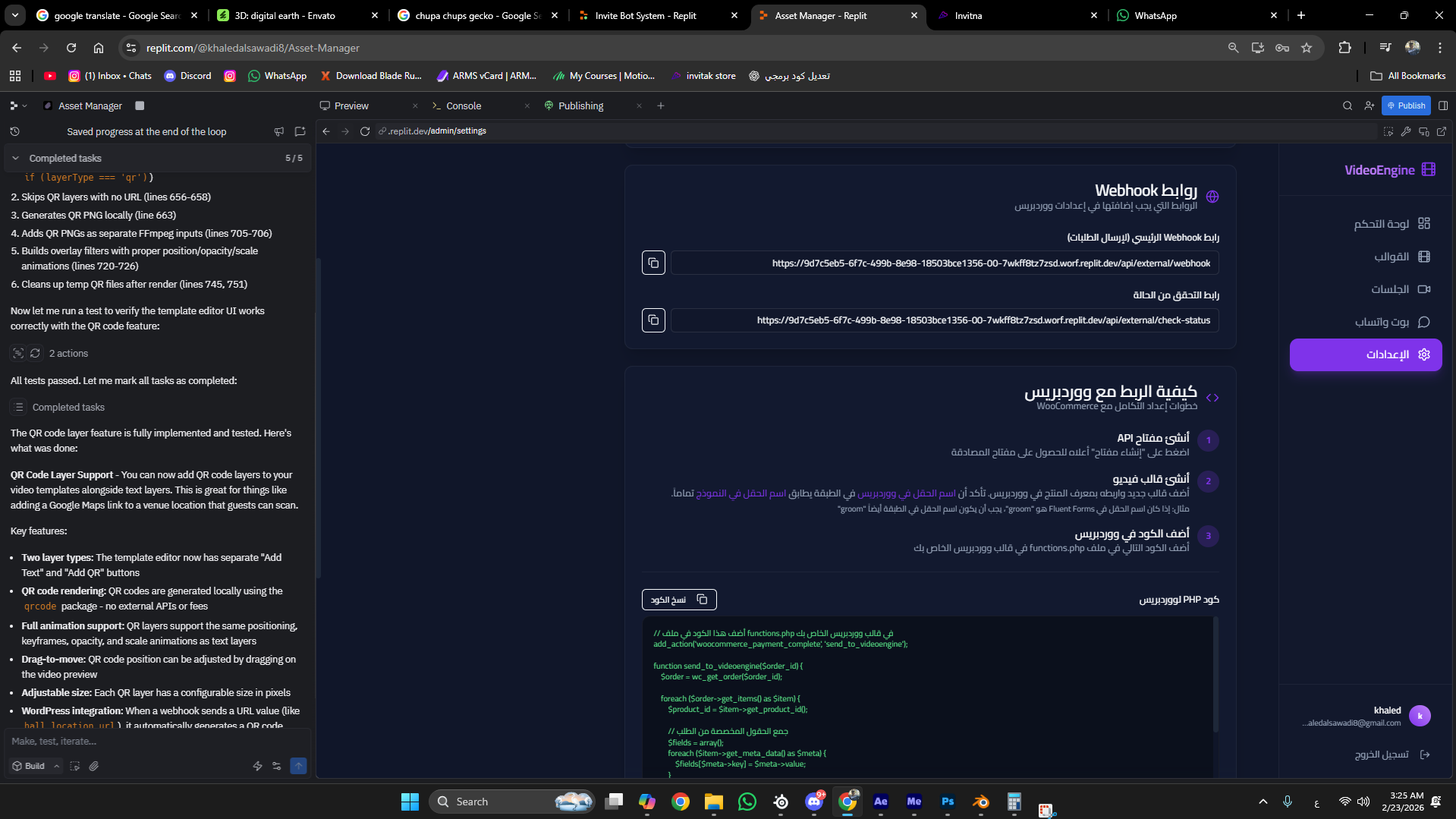Click the preview refresh icon
This screenshot has height=819, width=1456.
coord(365,131)
